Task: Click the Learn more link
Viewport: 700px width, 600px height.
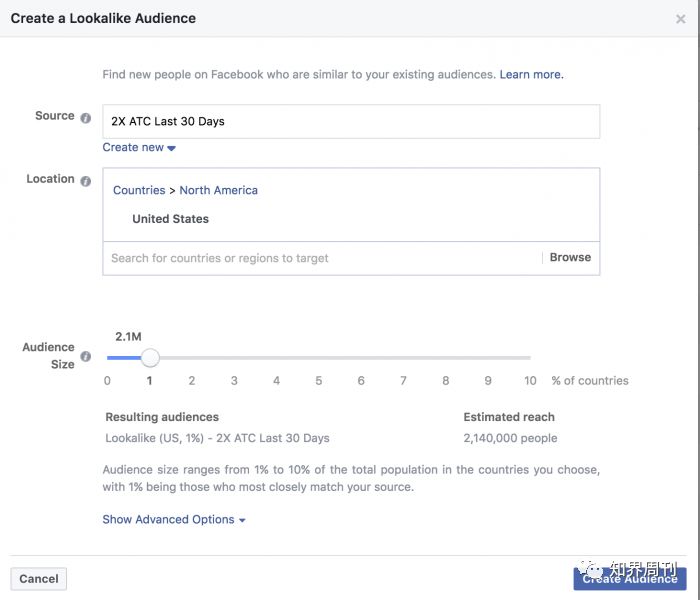Action: [x=531, y=75]
